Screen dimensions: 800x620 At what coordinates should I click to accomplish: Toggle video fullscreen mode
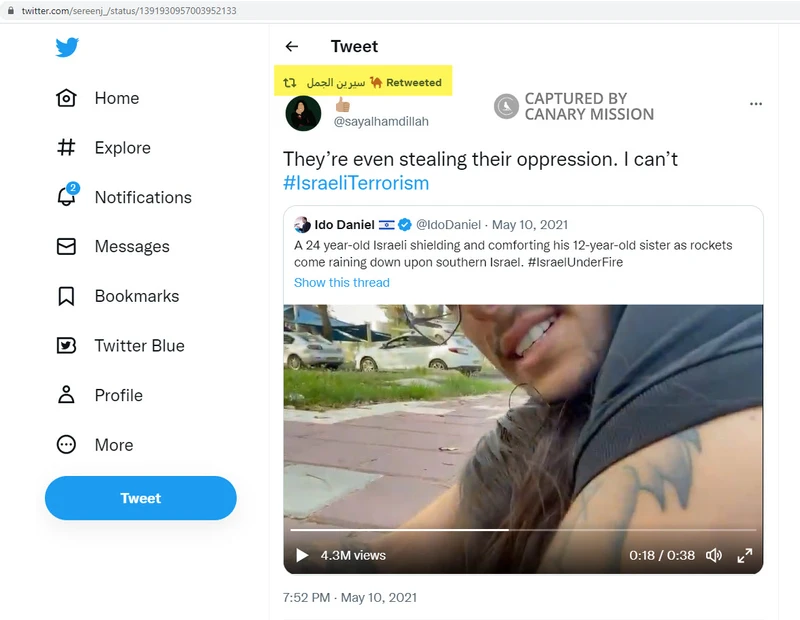[744, 555]
